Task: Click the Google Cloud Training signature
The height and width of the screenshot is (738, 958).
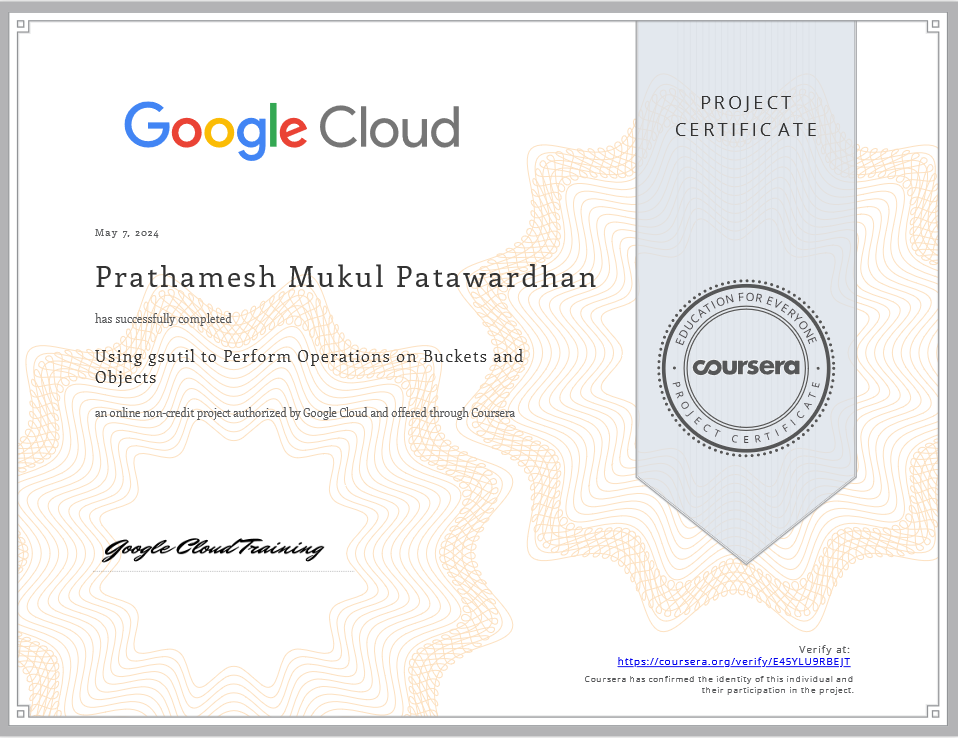Action: point(213,549)
